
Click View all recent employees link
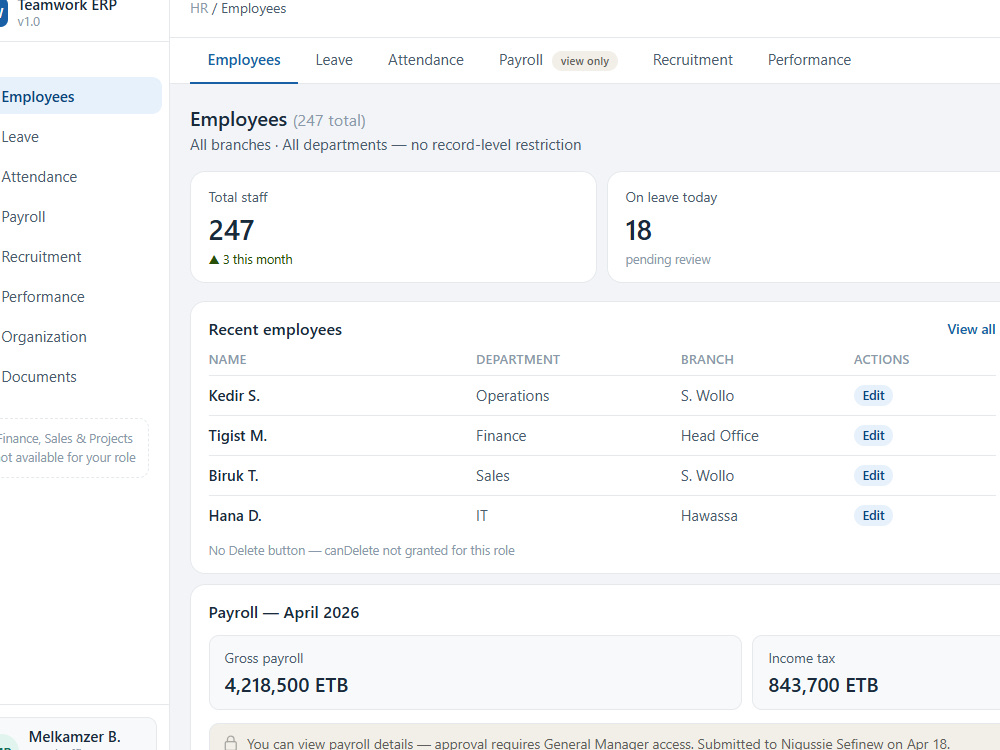click(x=971, y=329)
